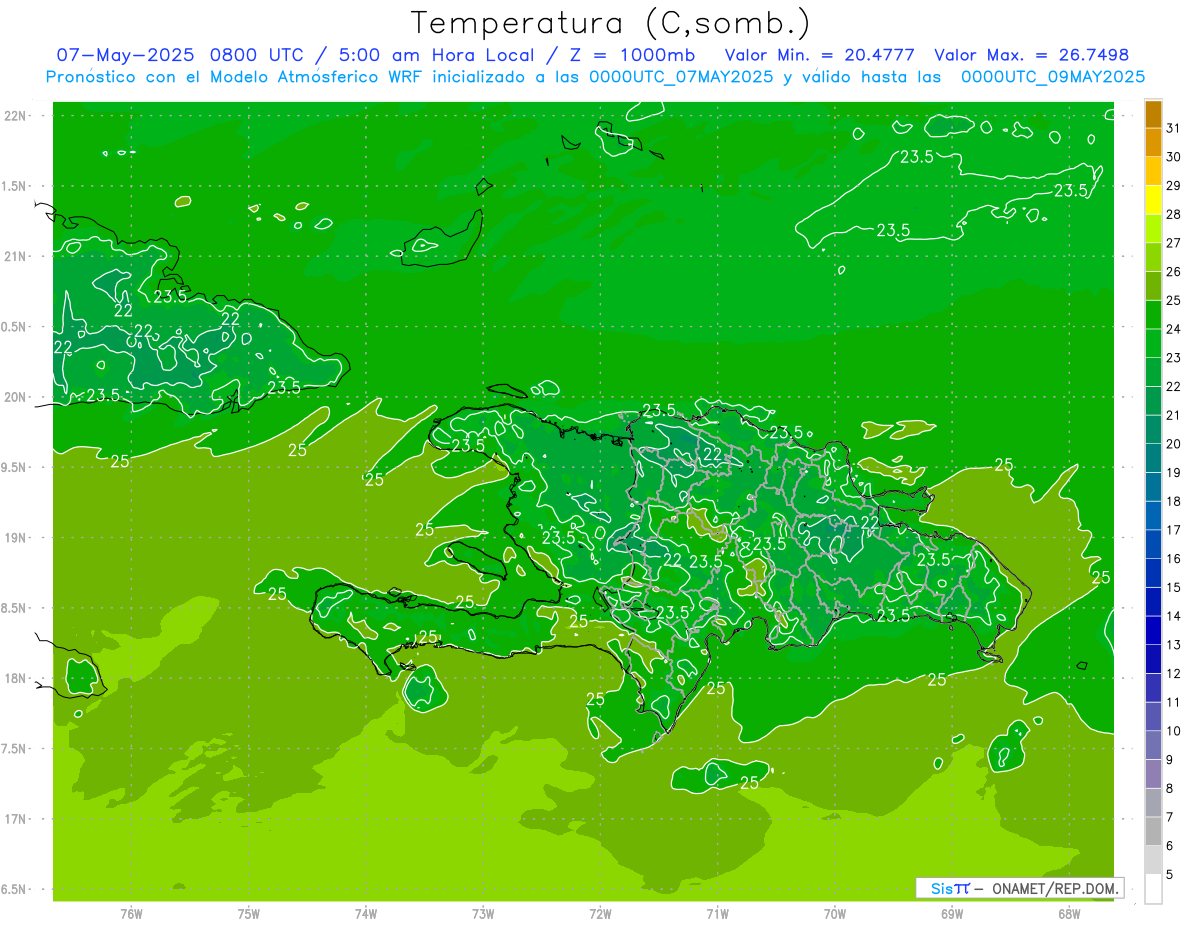This screenshot has height=927, width=1200.
Task: Click the '0.5N' latitude axis label
Action: (x=15, y=327)
